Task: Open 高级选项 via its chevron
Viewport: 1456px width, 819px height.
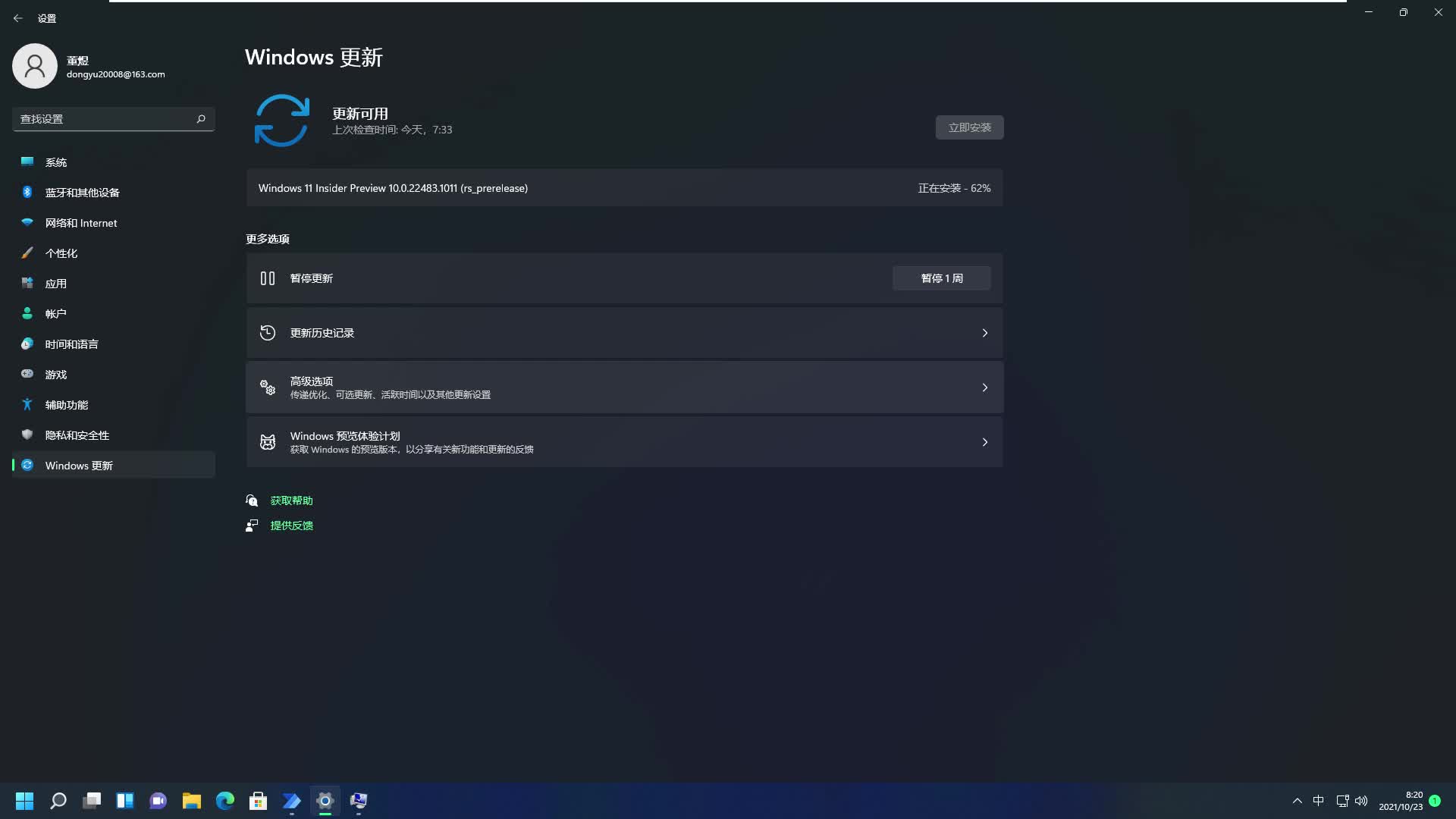Action: click(x=985, y=388)
